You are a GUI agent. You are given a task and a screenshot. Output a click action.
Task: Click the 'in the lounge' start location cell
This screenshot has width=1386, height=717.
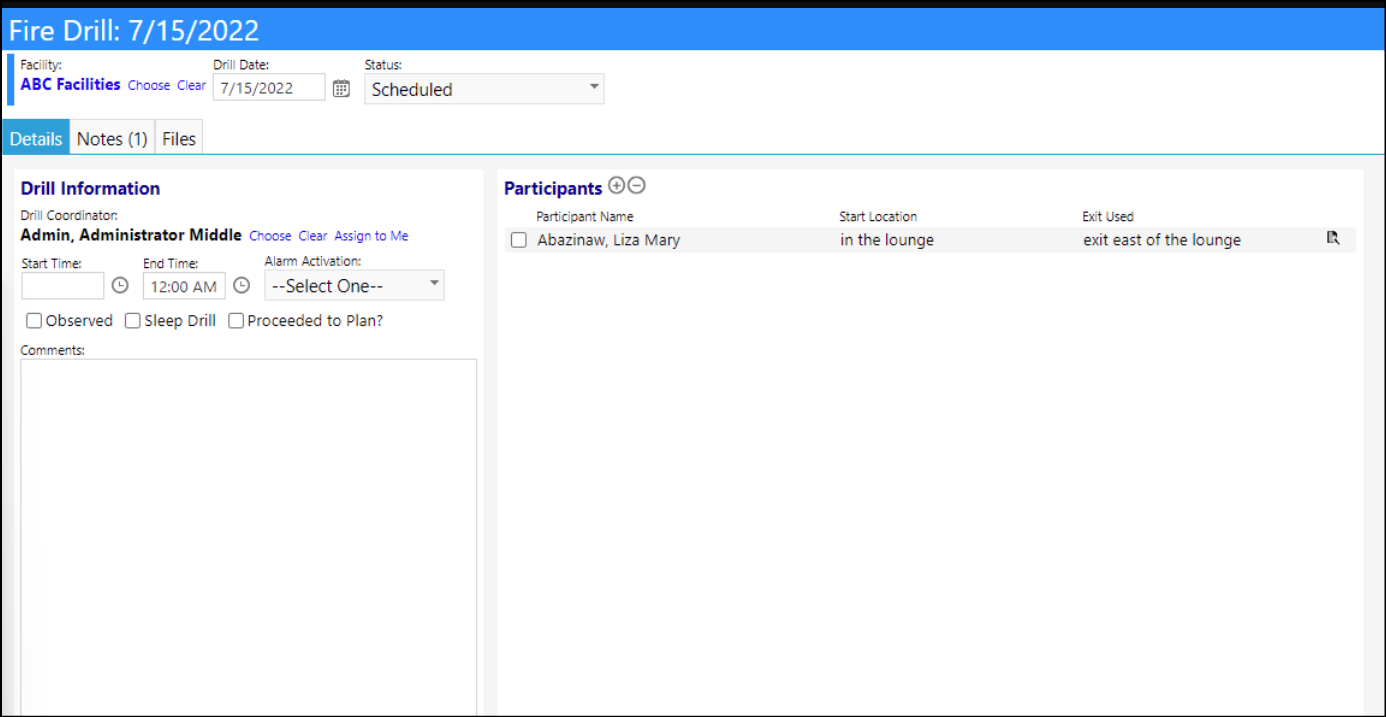887,240
